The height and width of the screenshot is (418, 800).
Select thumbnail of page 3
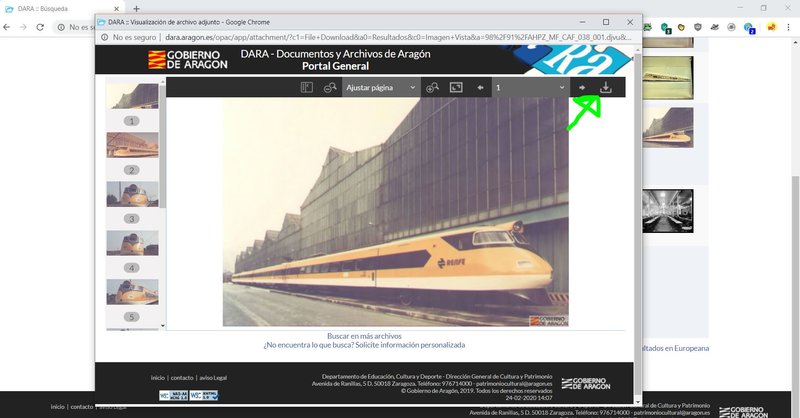coord(132,194)
